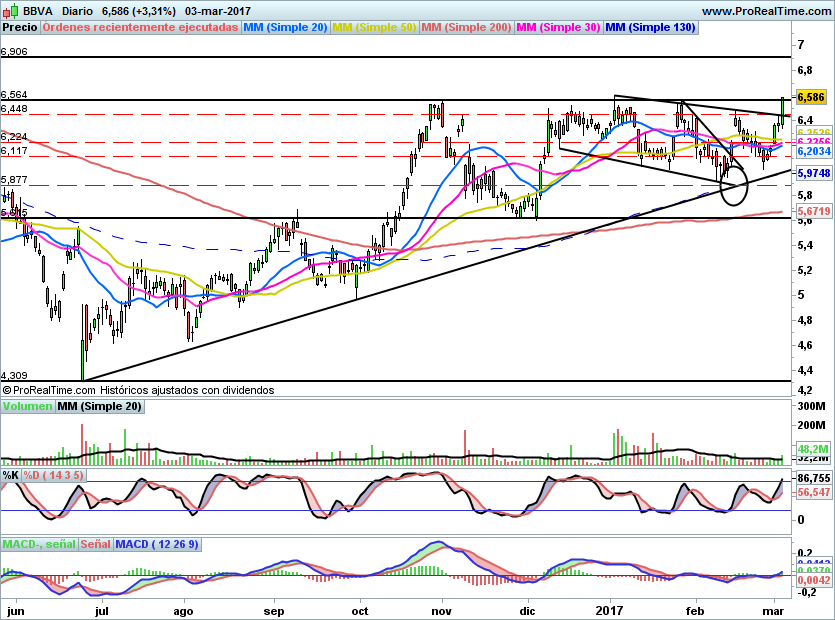
Task: Click the 4,309 support level label
Action: coord(14,376)
